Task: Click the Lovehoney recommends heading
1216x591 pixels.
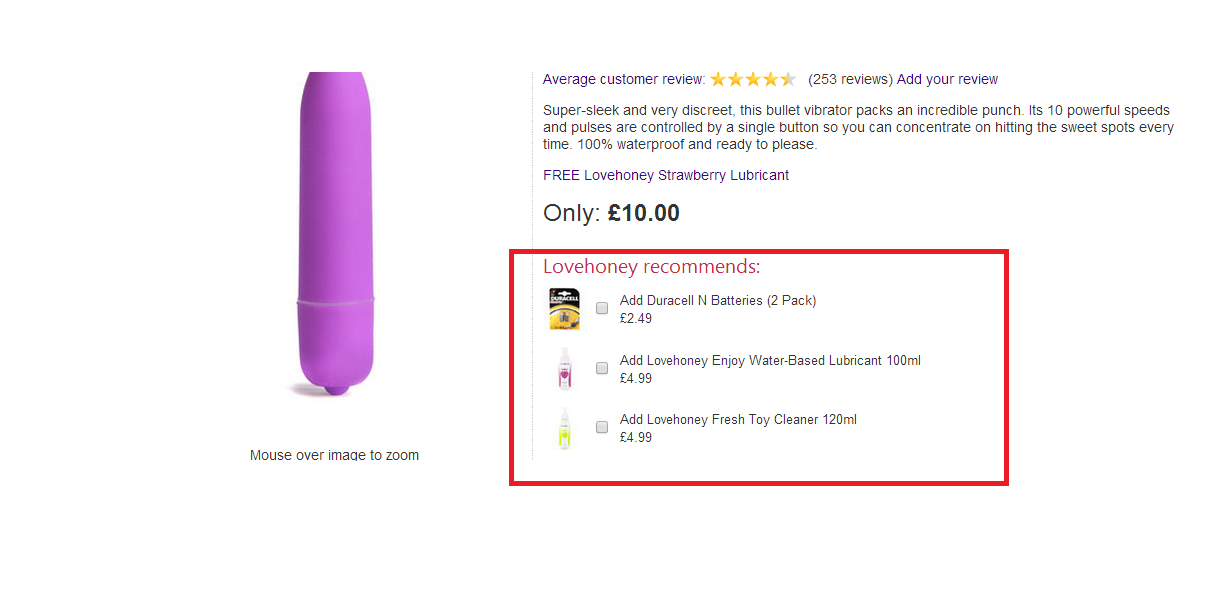Action: pos(651,267)
